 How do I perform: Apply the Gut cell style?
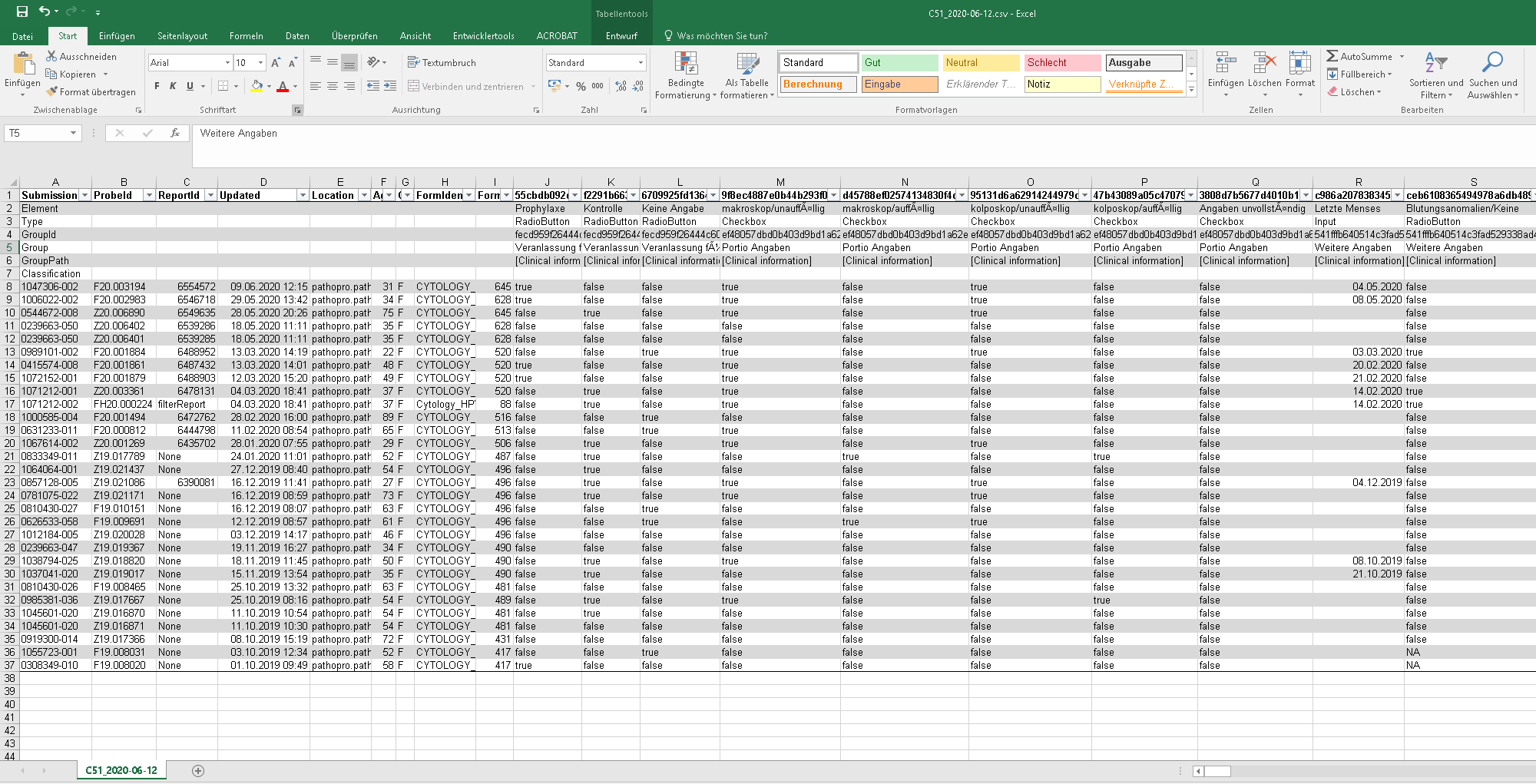pos(899,63)
